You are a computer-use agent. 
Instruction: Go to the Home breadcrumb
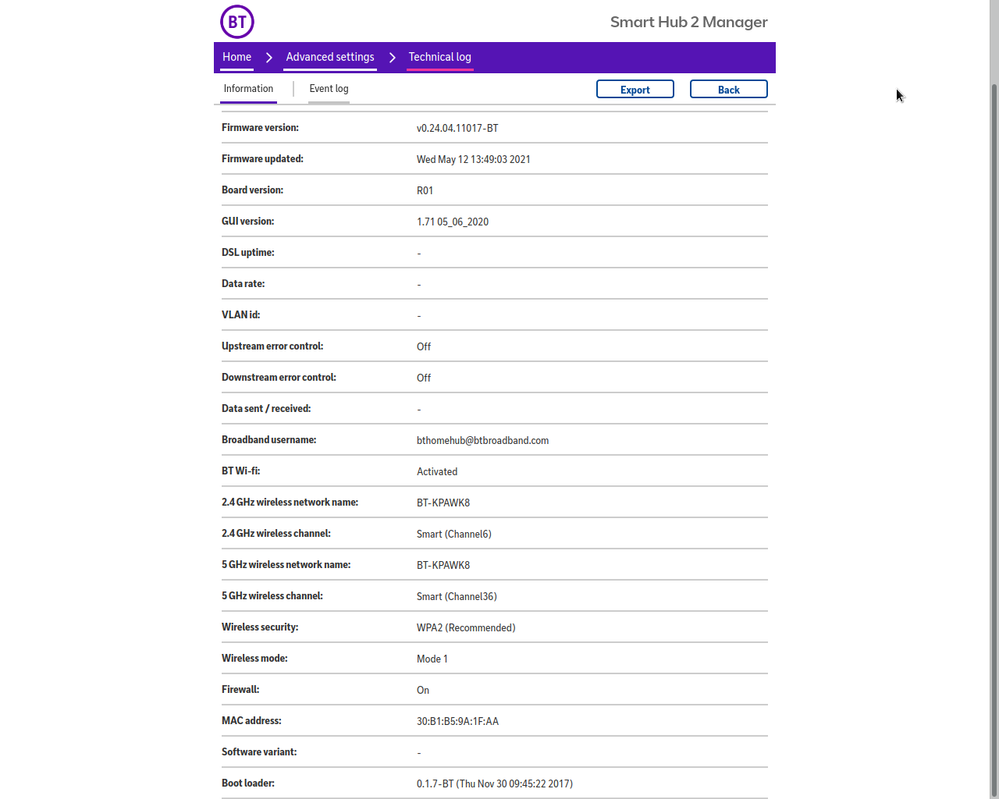pyautogui.click(x=237, y=57)
